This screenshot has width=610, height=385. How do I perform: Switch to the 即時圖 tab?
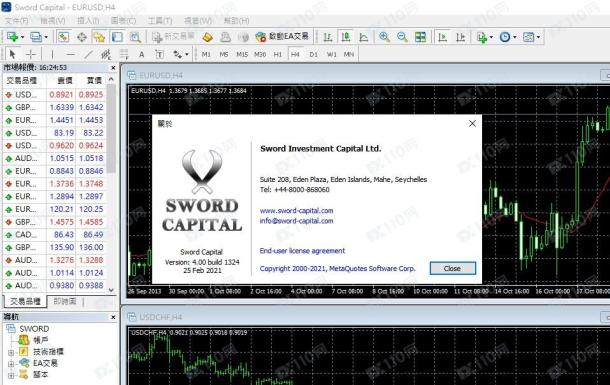coord(65,301)
